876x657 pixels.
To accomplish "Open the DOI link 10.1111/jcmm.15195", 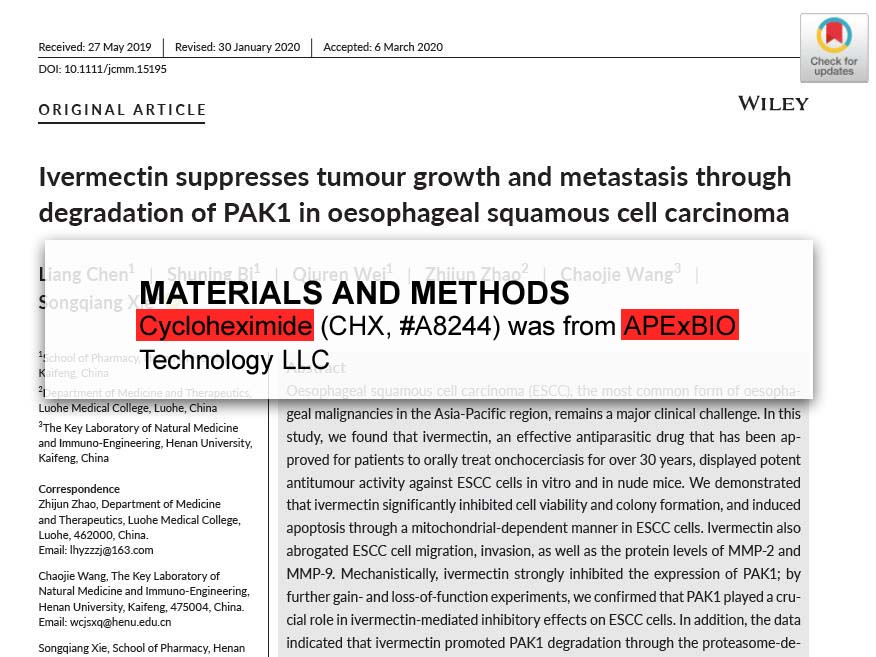I will 102,70.
